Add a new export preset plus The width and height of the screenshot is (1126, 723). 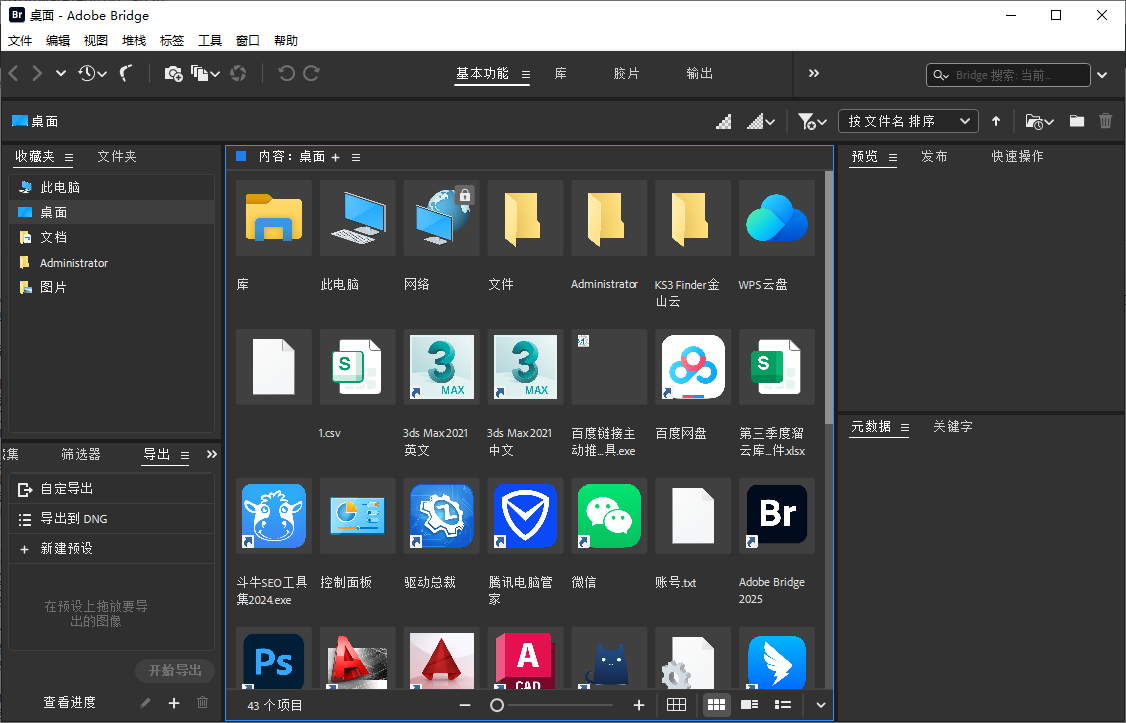point(174,703)
